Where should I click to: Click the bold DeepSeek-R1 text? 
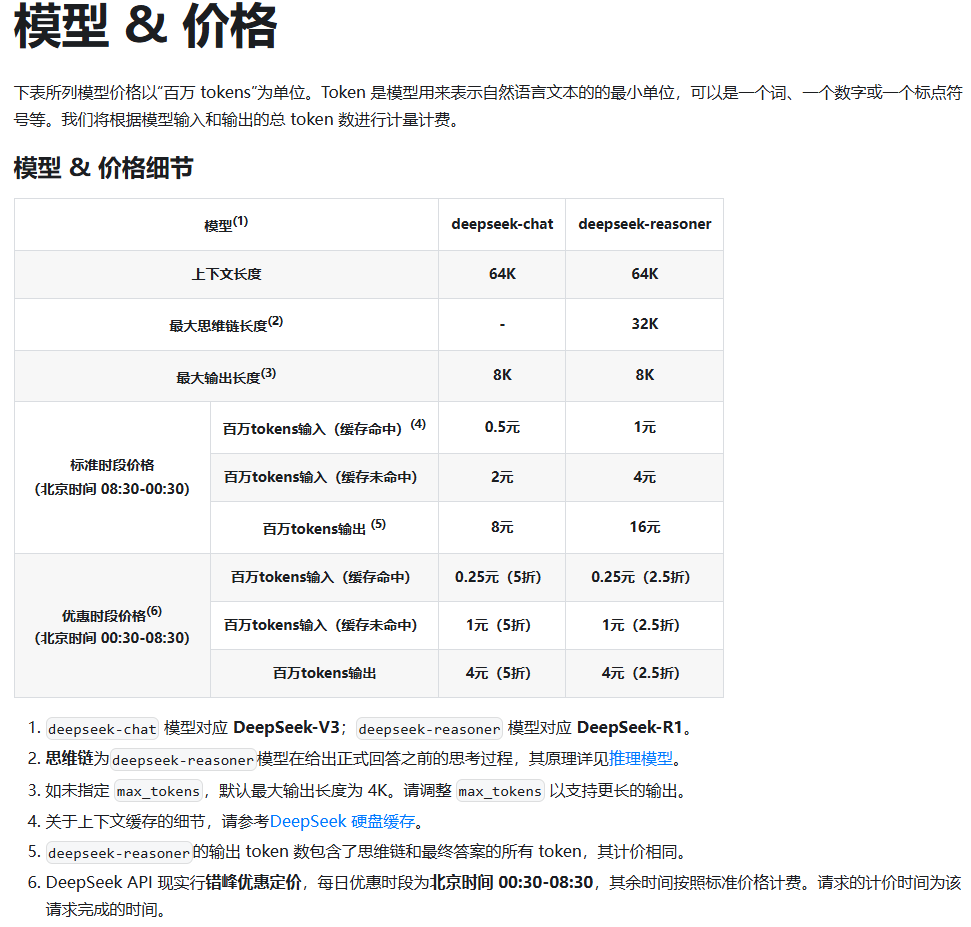tap(629, 728)
